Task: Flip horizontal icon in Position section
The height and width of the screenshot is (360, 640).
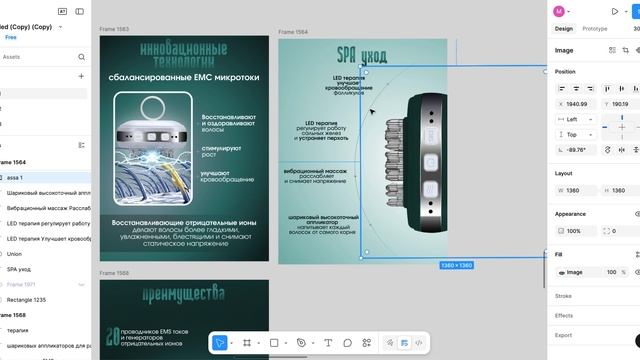Action: 622,150
